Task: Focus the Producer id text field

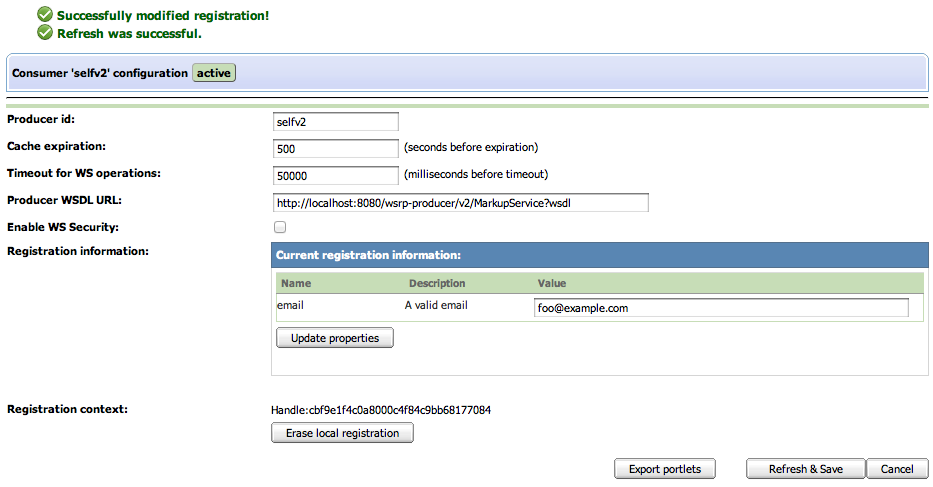Action: (x=335, y=122)
